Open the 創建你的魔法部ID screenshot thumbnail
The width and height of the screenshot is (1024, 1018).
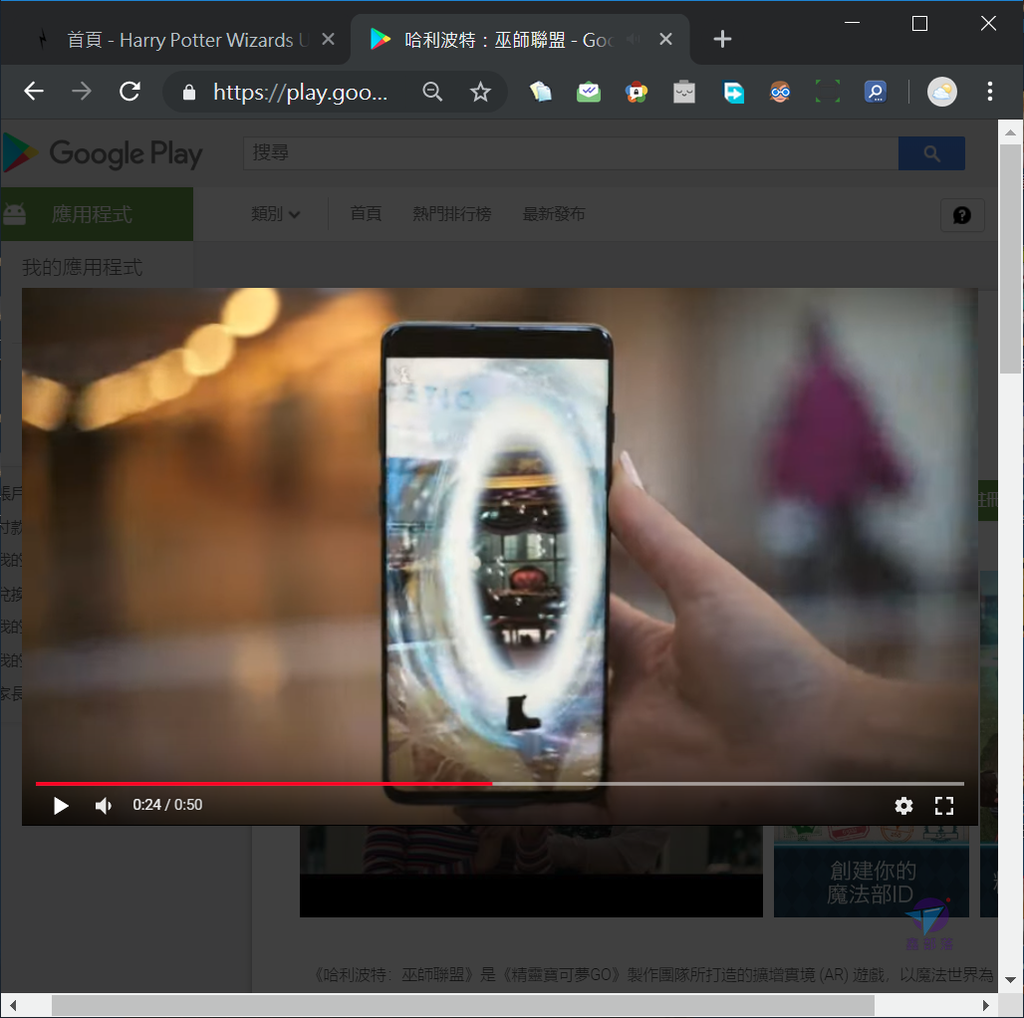(x=871, y=871)
